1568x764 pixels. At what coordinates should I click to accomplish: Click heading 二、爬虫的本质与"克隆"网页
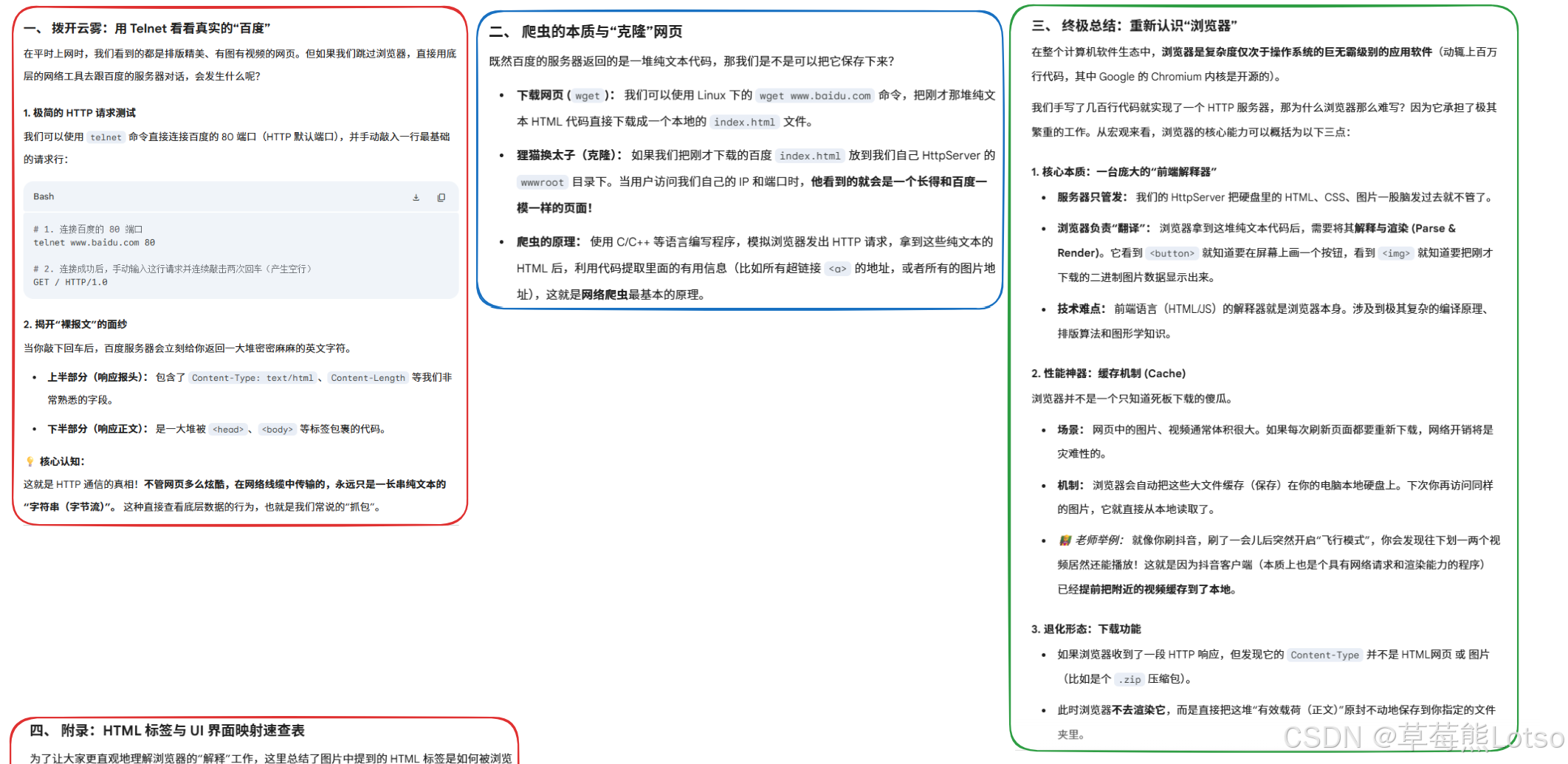586,32
